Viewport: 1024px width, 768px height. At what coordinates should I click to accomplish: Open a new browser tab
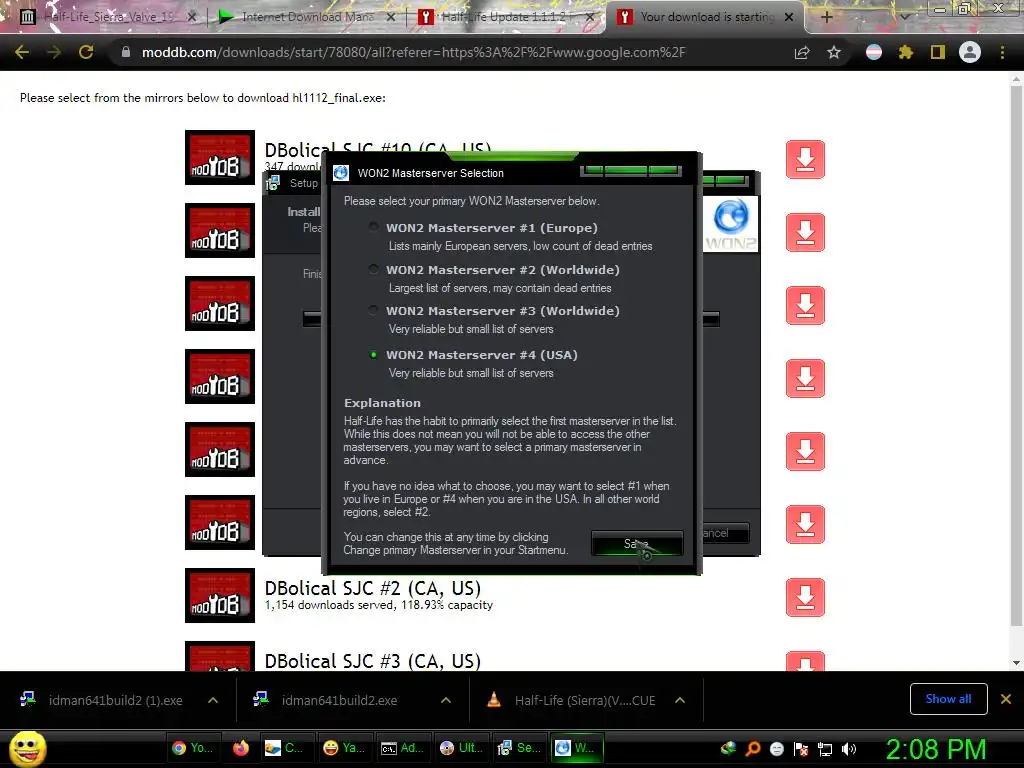click(x=826, y=17)
